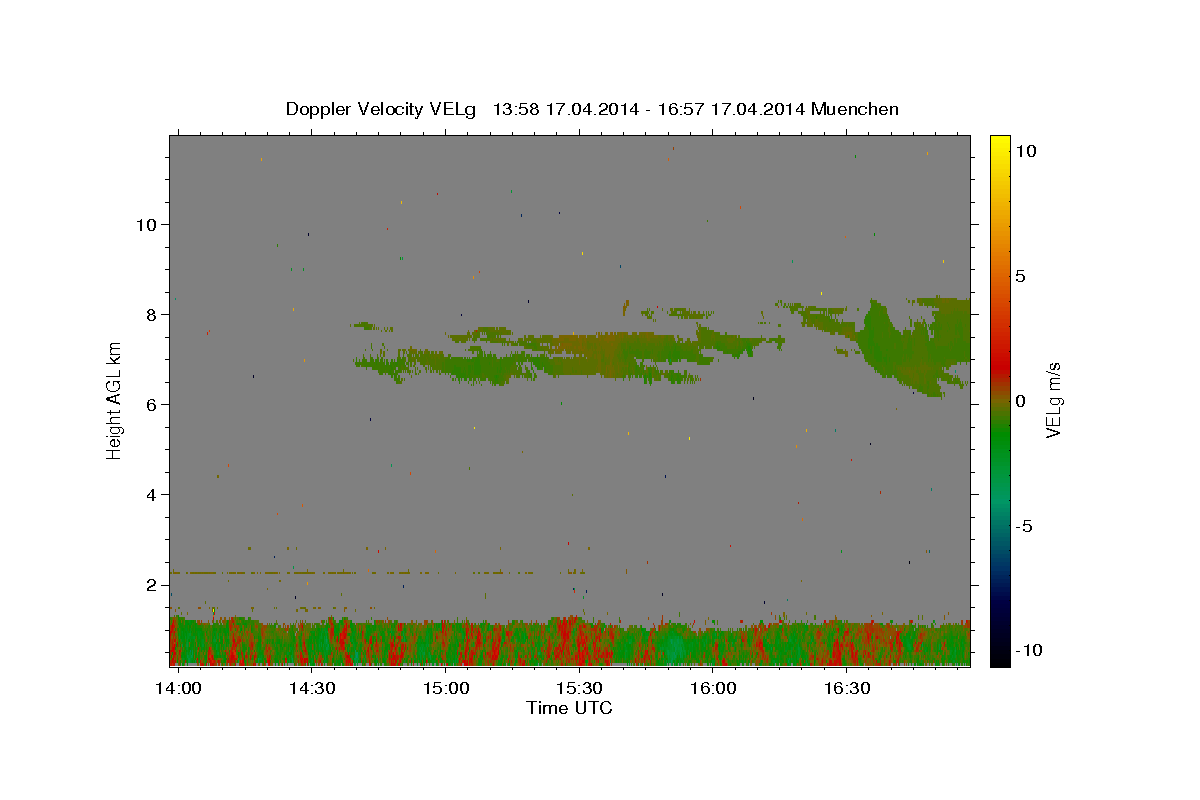The height and width of the screenshot is (800, 1200).
Task: Click the Height AGL km axis title
Action: click(114, 399)
